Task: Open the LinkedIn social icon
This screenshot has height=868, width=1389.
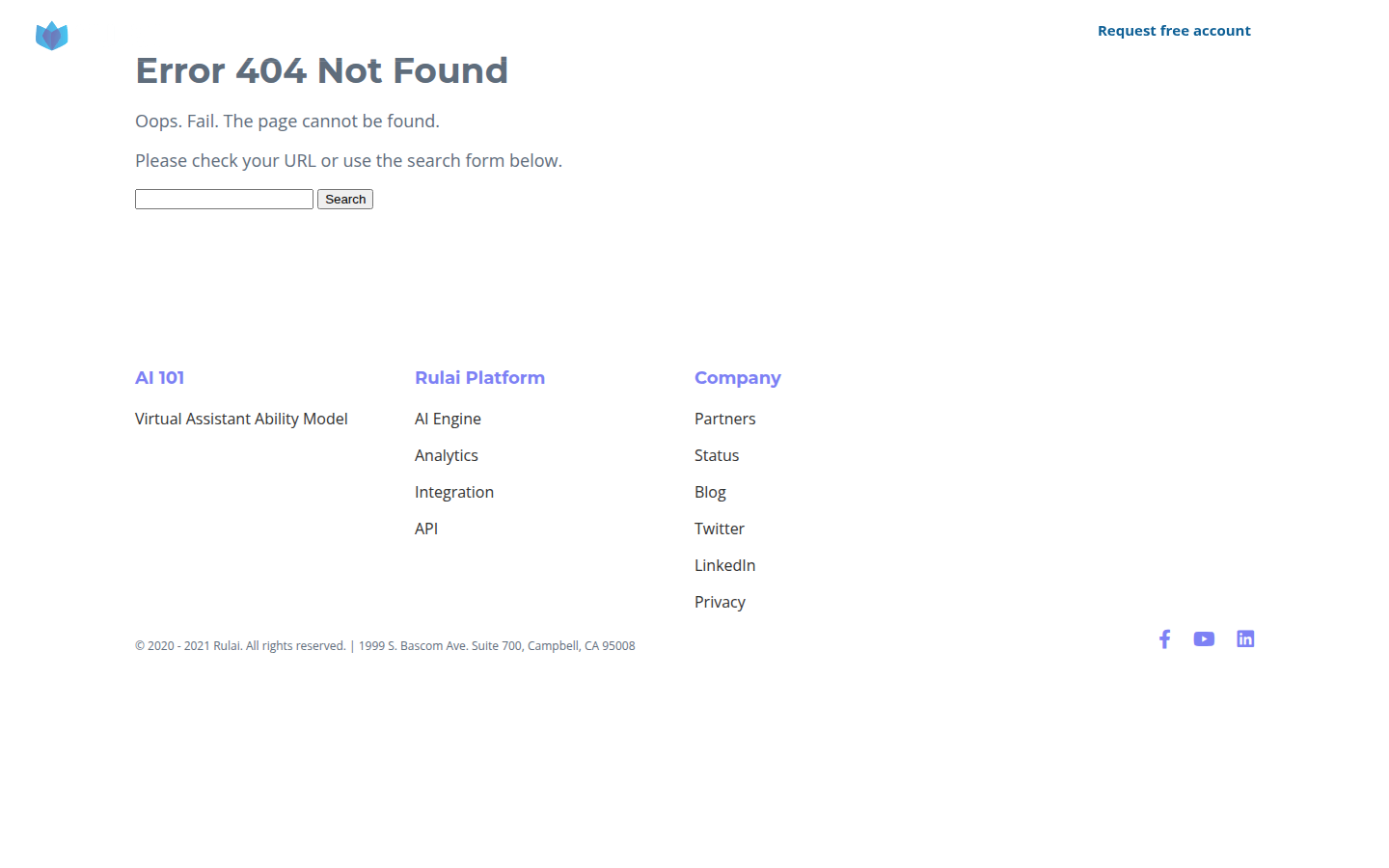Action: point(1245,639)
